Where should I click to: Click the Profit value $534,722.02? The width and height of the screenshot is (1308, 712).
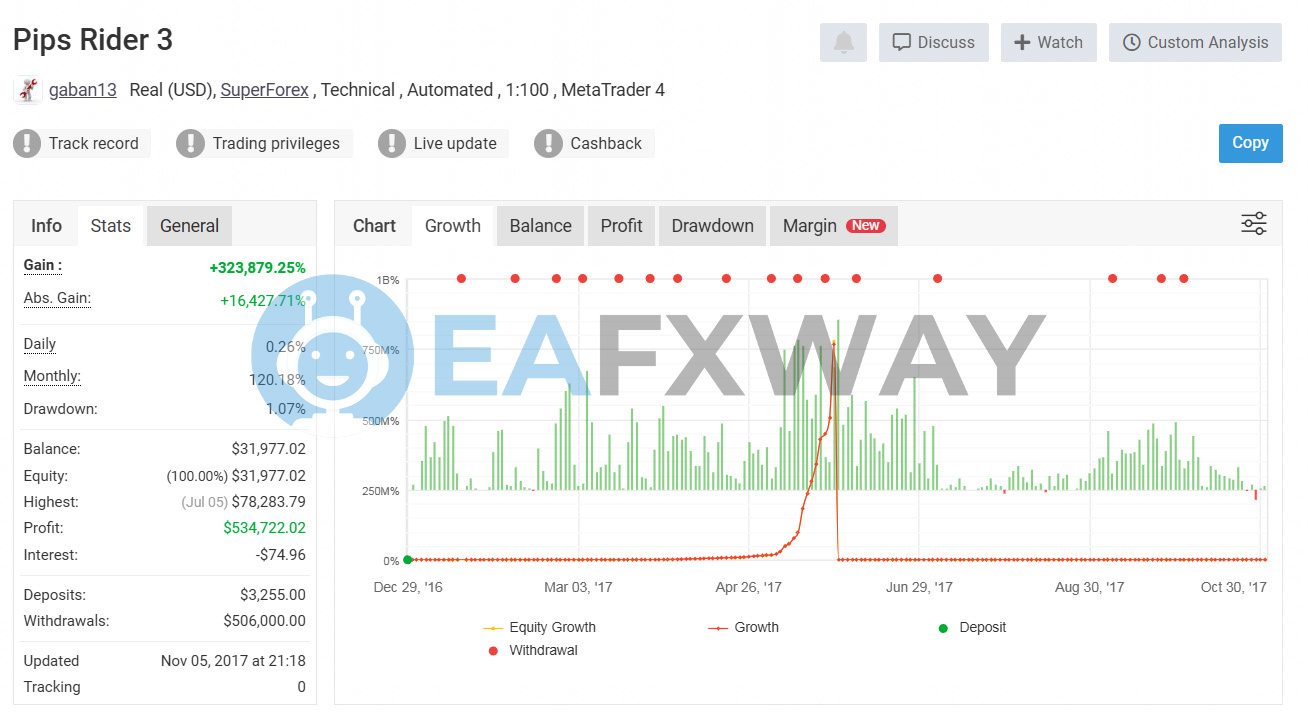265,528
